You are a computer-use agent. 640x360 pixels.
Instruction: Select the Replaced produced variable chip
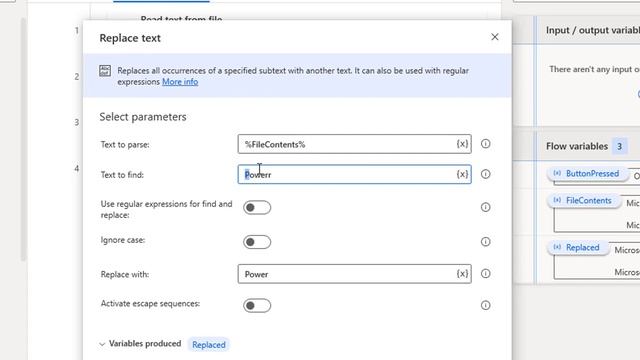pos(209,344)
